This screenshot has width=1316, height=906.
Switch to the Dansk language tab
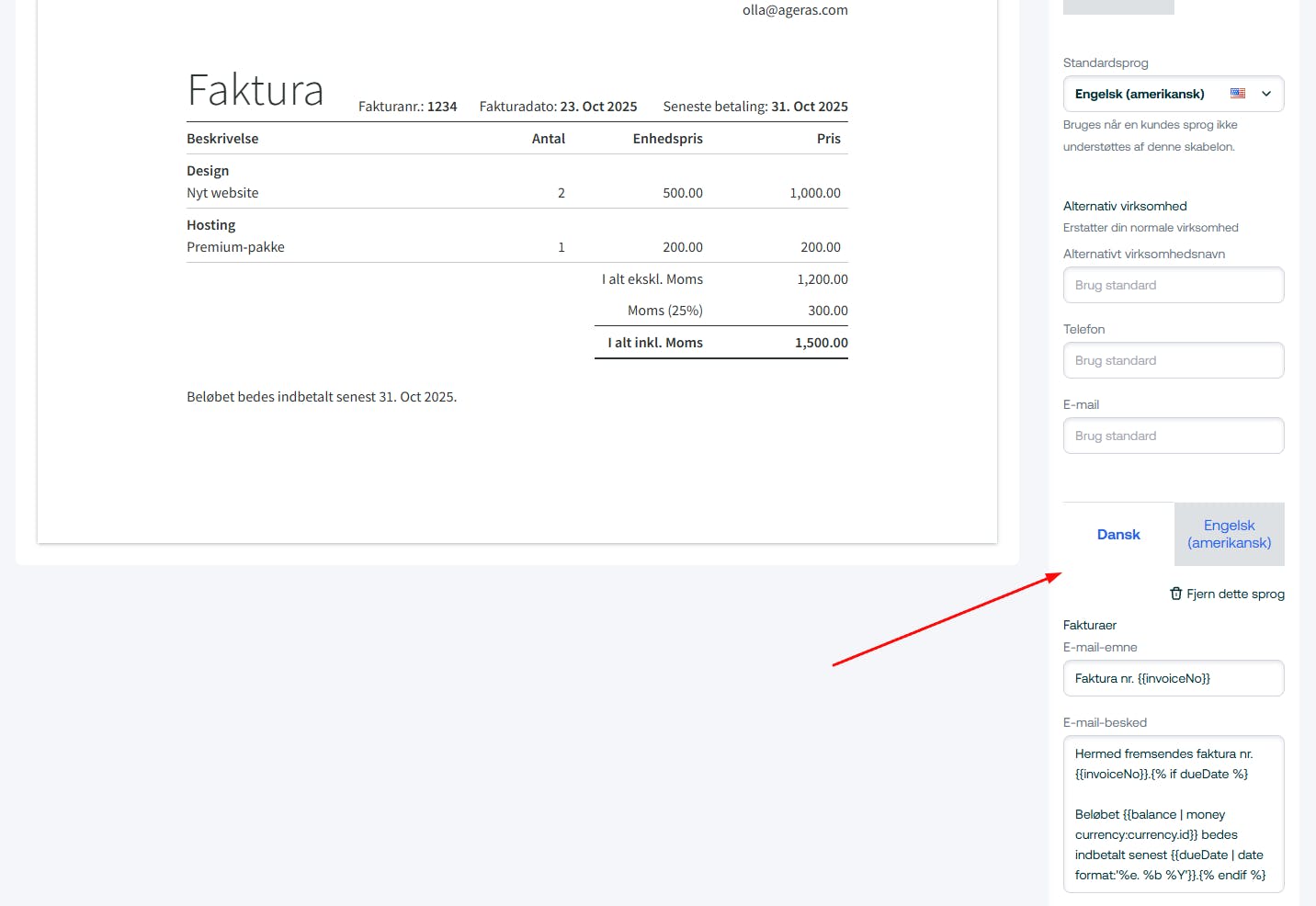click(x=1118, y=534)
